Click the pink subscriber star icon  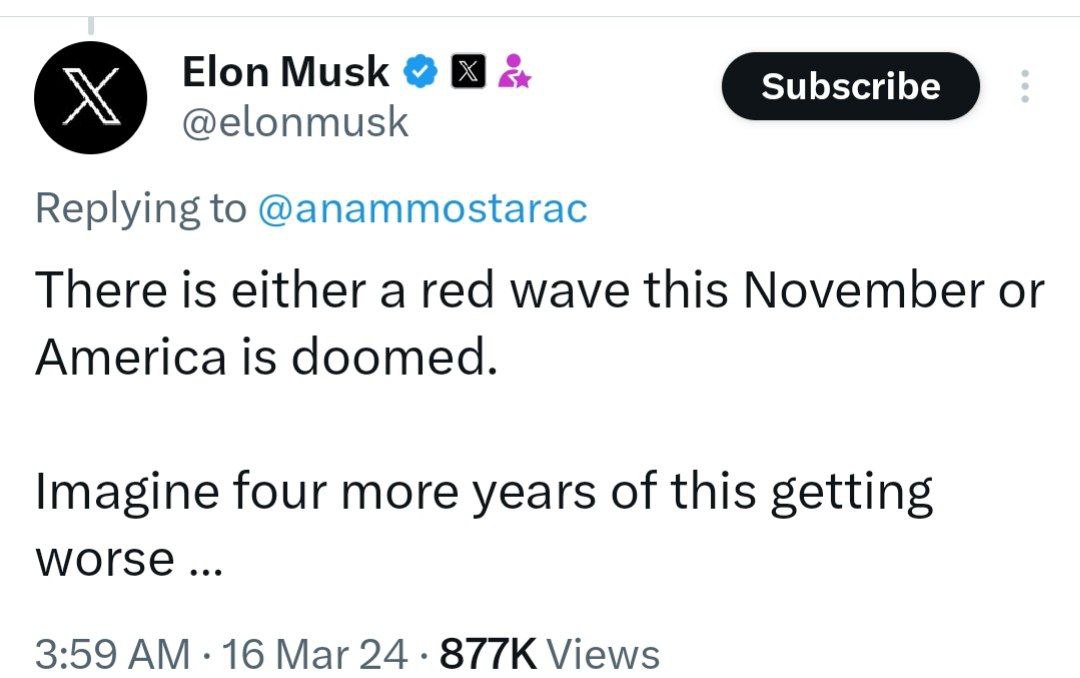[515, 71]
